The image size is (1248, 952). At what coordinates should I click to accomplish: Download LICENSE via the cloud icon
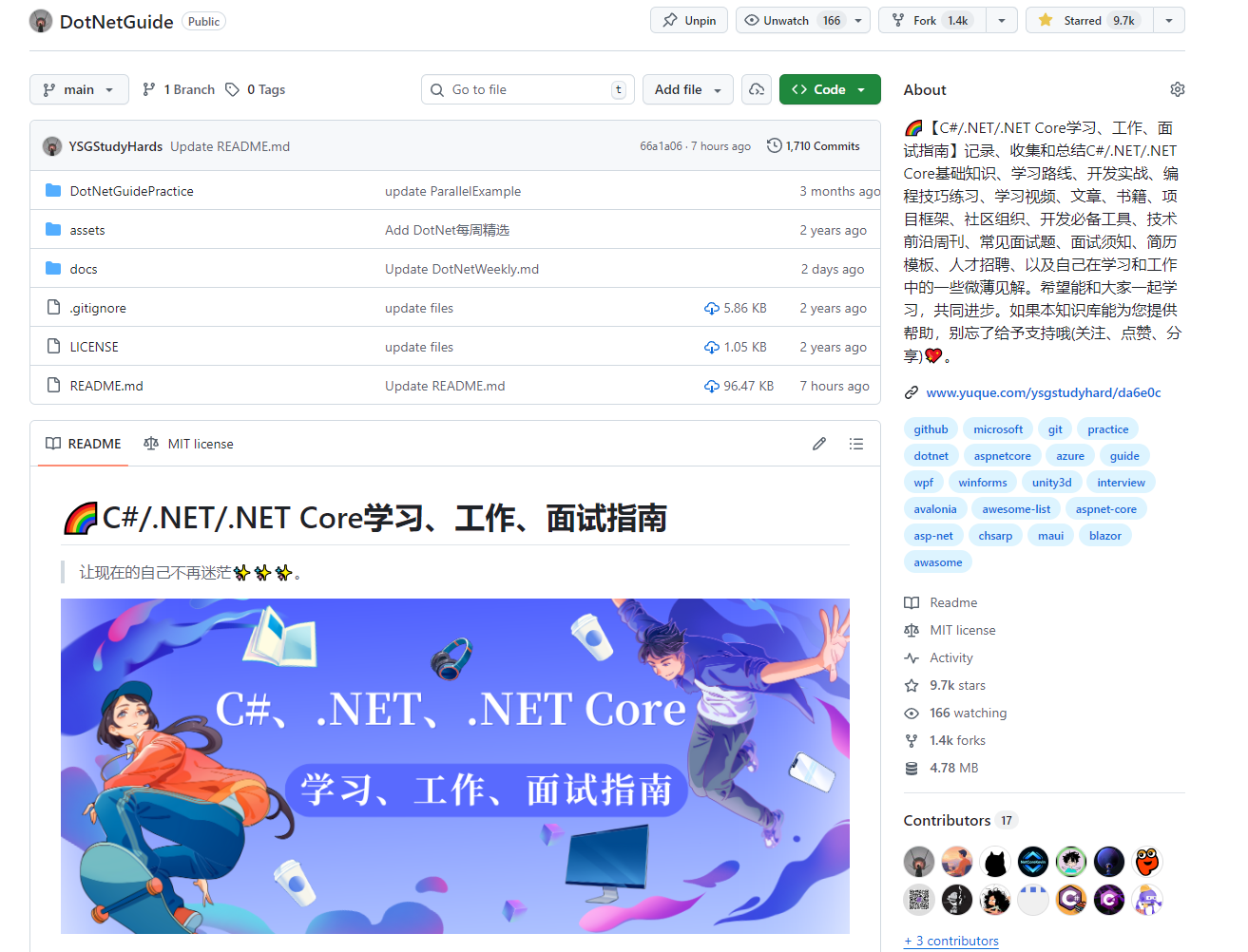coord(712,348)
